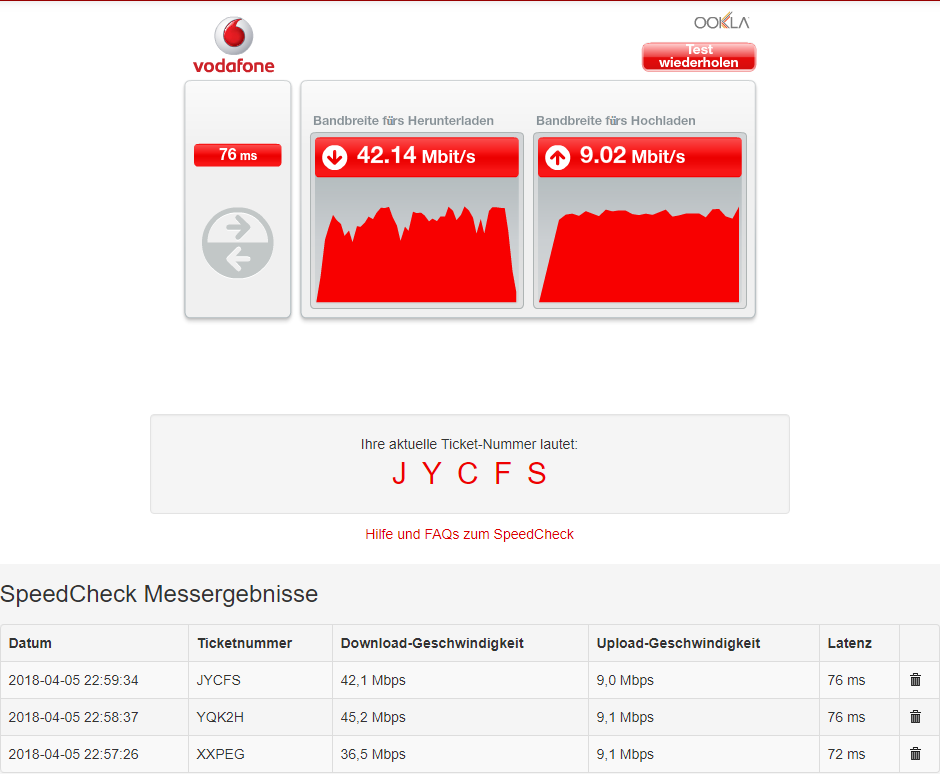Select the ticket number JYCFS text
Image resolution: width=940 pixels, height=774 pixels.
click(469, 473)
